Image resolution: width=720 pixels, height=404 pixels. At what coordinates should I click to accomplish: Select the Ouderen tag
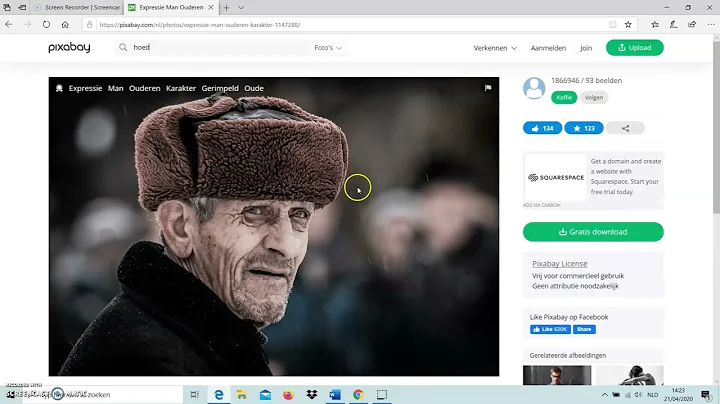tap(145, 88)
